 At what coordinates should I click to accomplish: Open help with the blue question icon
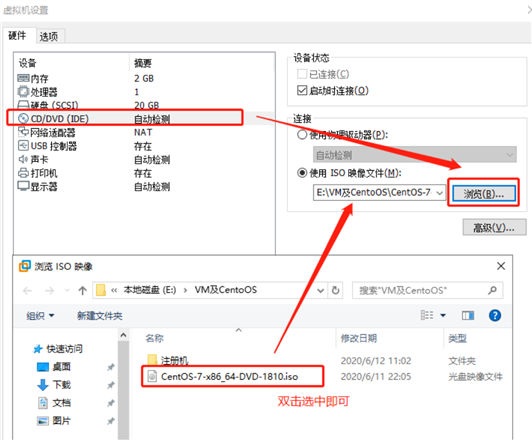[495, 315]
